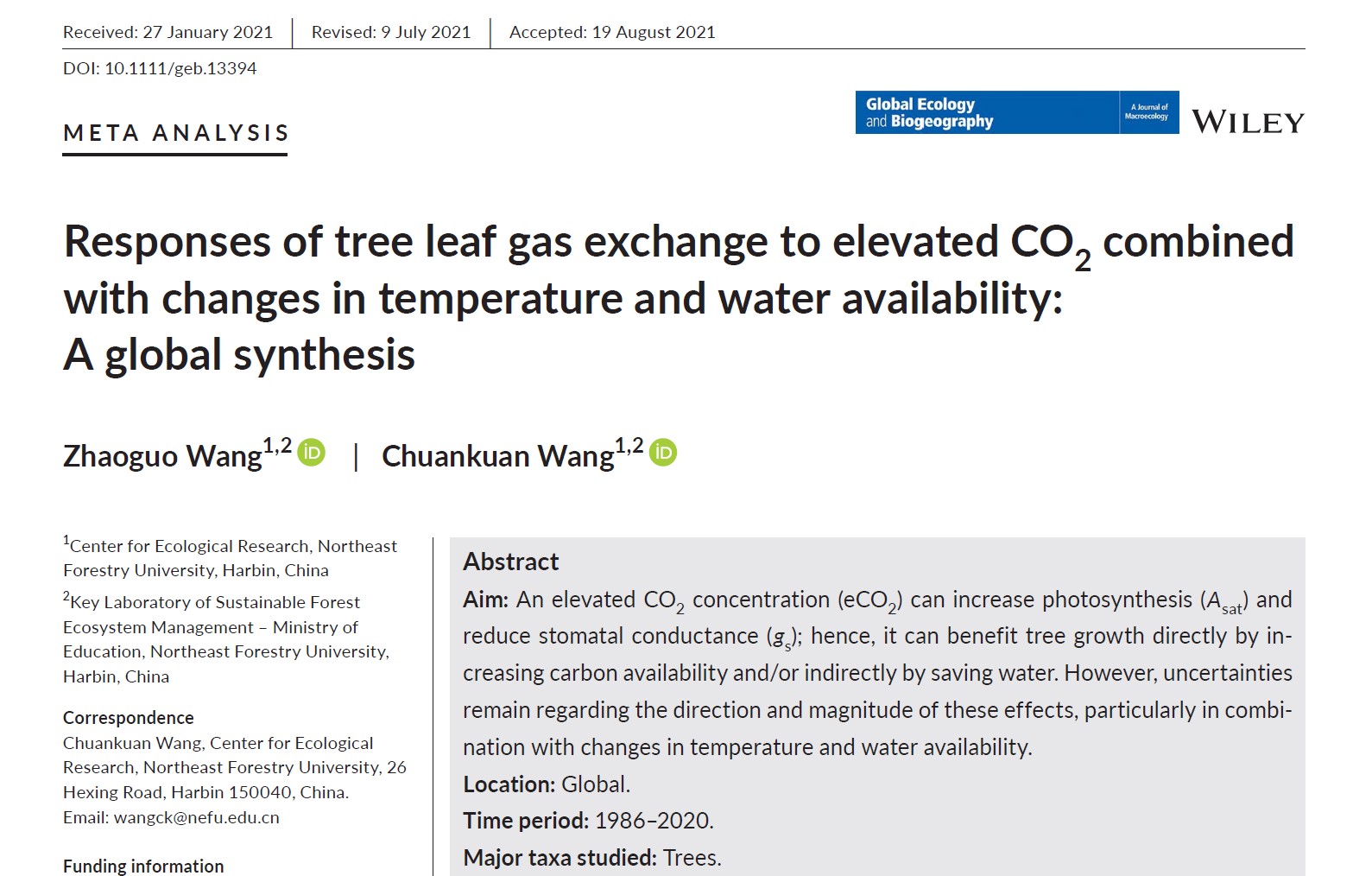Click the email address wangck@nefu.edu.cn
The width and height of the screenshot is (1372, 876).
click(x=197, y=817)
